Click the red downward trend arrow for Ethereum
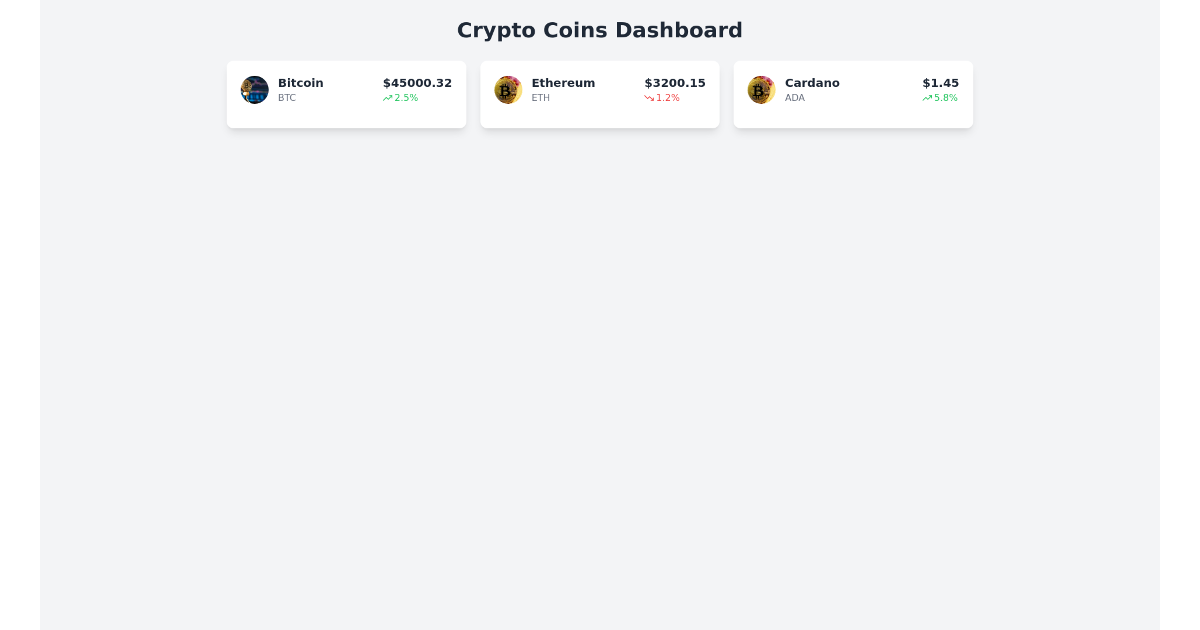The height and width of the screenshot is (630, 1200). click(x=649, y=97)
